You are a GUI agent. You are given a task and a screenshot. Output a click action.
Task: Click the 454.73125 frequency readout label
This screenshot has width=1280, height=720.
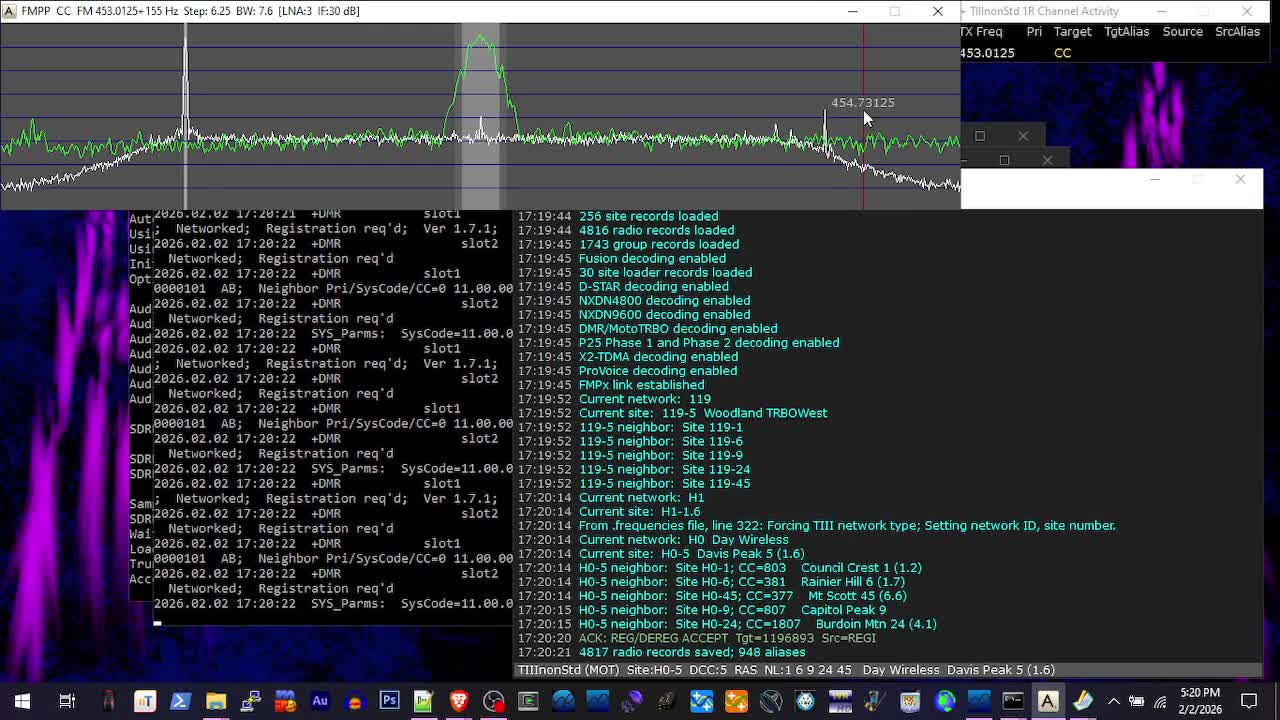[863, 102]
